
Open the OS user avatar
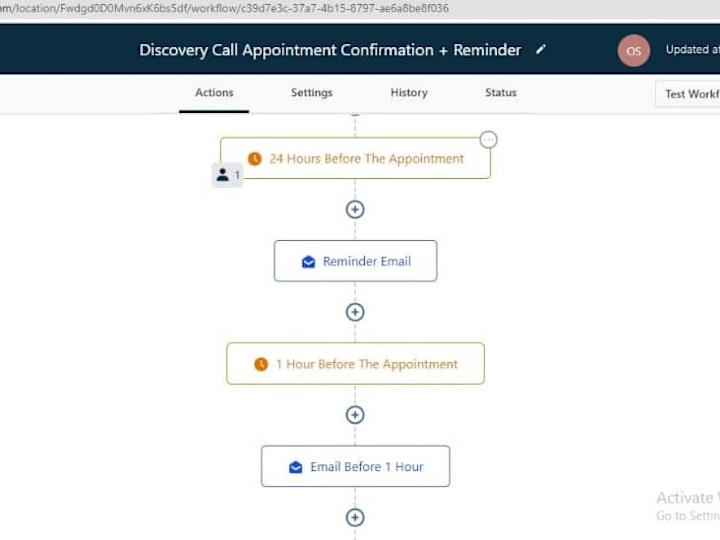pos(633,51)
